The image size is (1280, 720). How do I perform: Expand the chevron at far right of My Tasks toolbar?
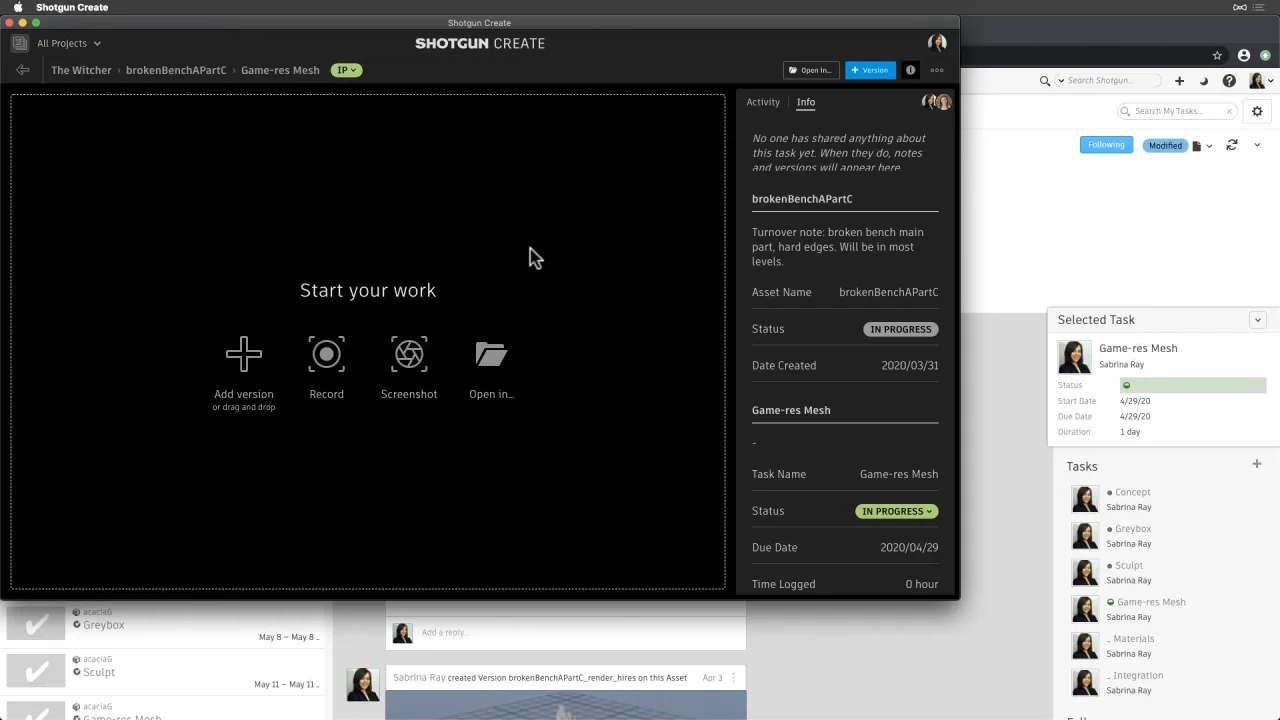pos(1257,145)
